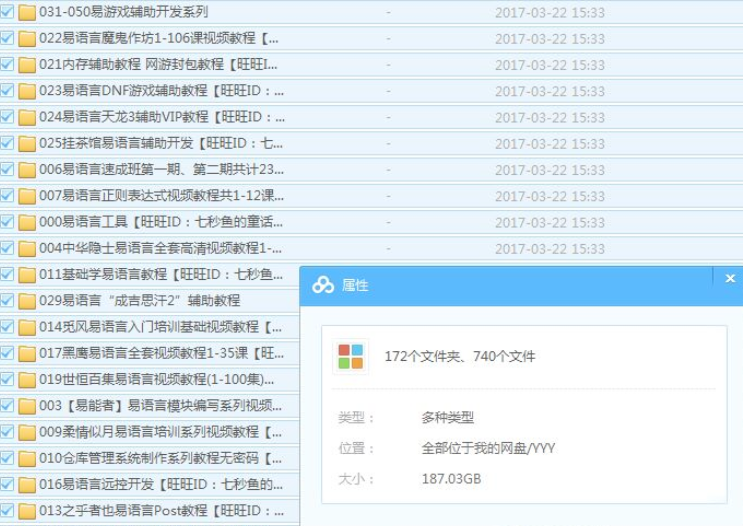Click location value 全部位于我的网盘/YYY
Viewport: 743px width, 526px height.
[x=489, y=448]
